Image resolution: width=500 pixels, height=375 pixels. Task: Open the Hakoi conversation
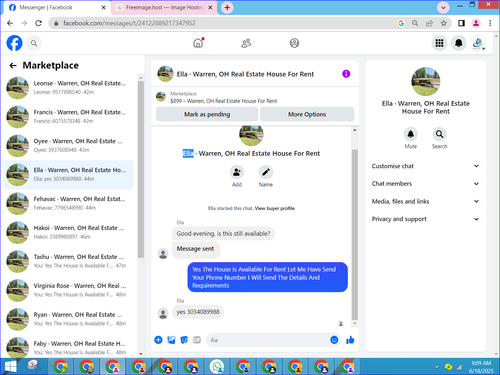point(69,232)
